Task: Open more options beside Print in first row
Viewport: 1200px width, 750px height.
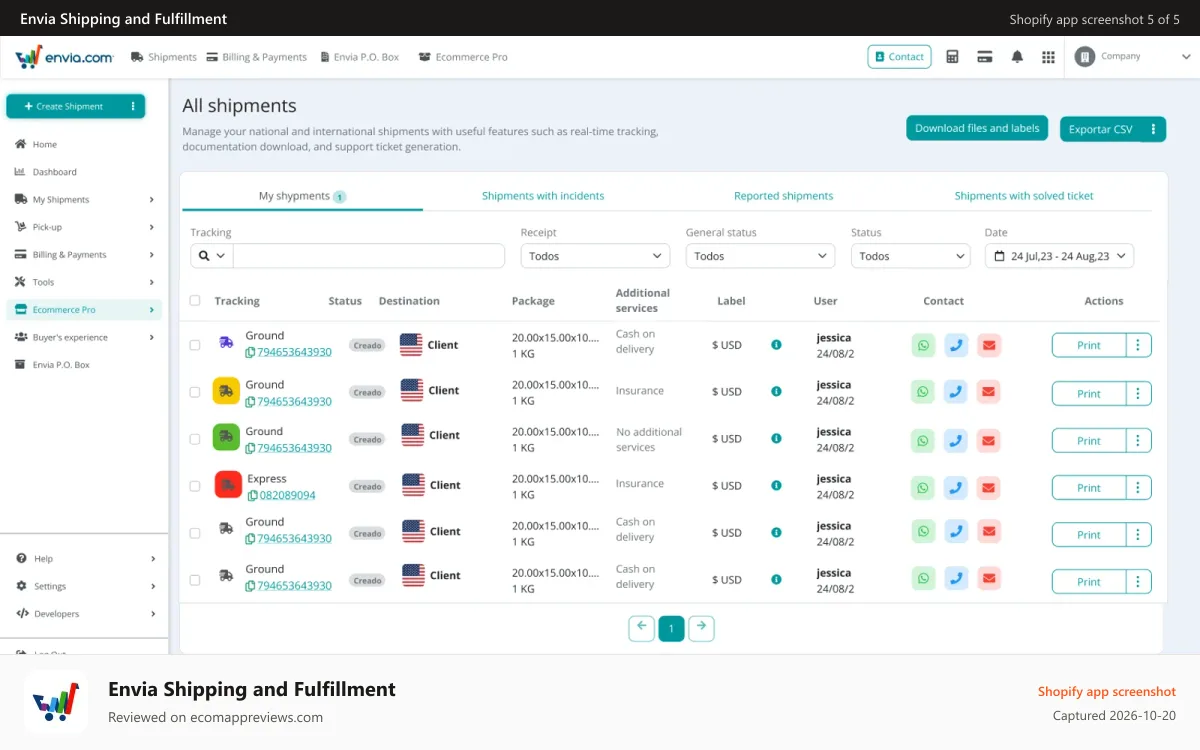Action: 1139,345
